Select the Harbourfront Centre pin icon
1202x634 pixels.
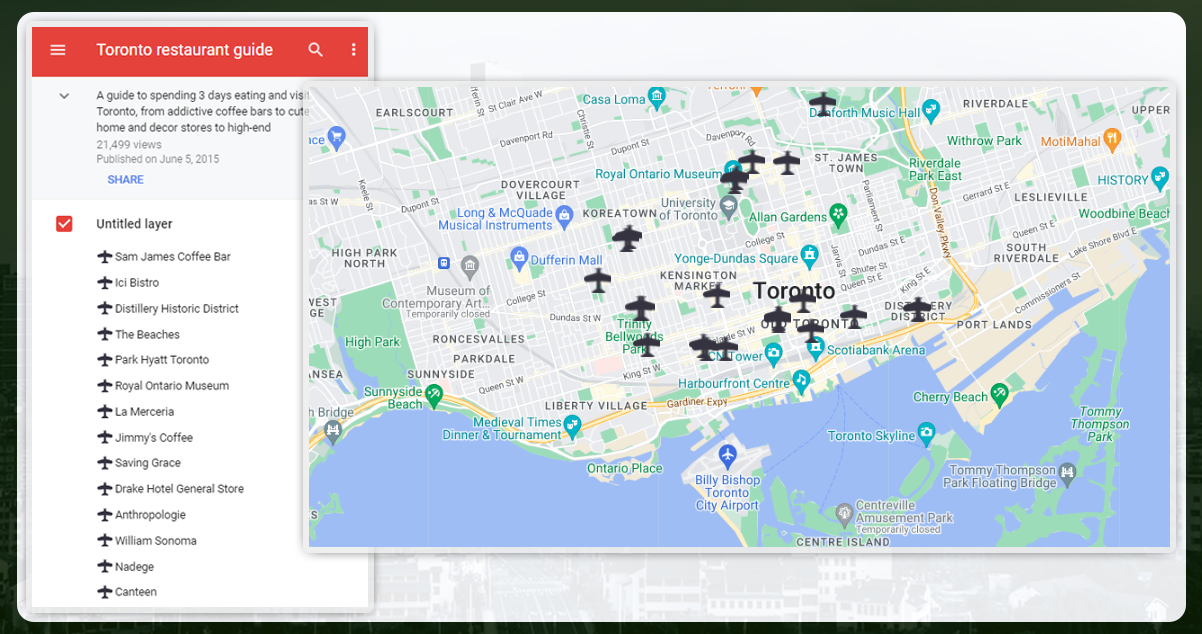coord(800,382)
